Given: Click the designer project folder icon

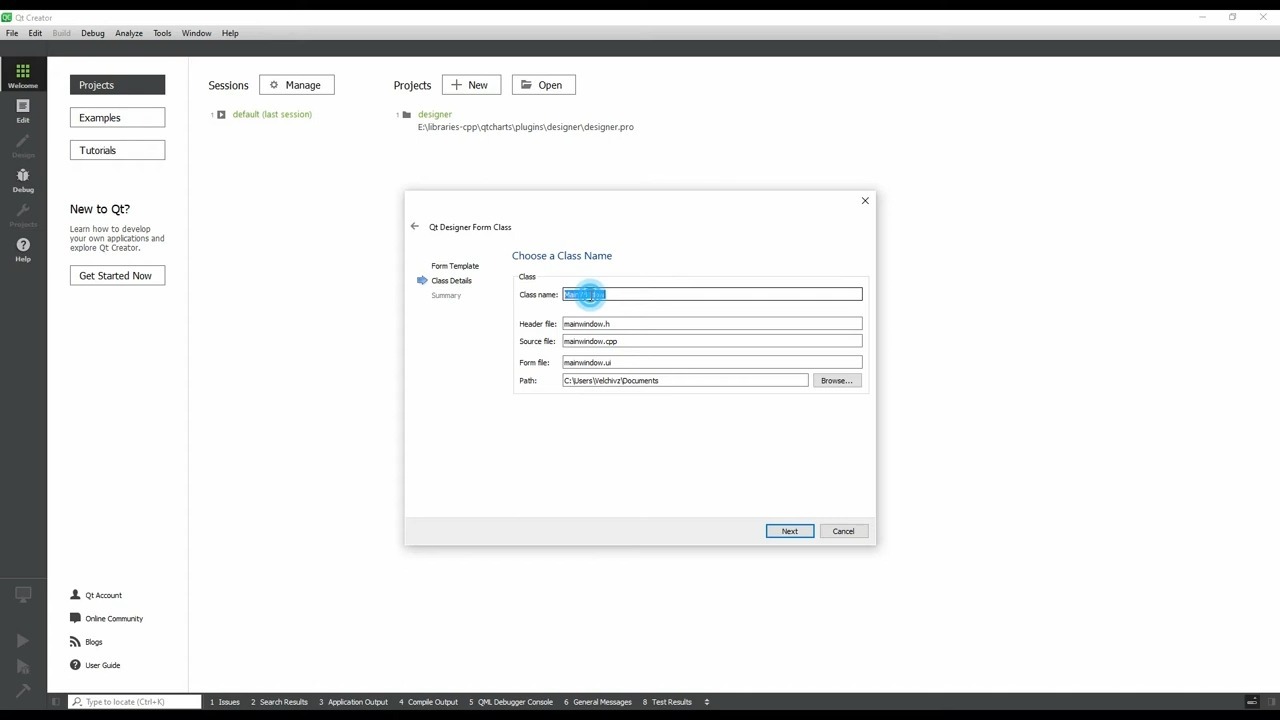Looking at the screenshot, I should [406, 115].
